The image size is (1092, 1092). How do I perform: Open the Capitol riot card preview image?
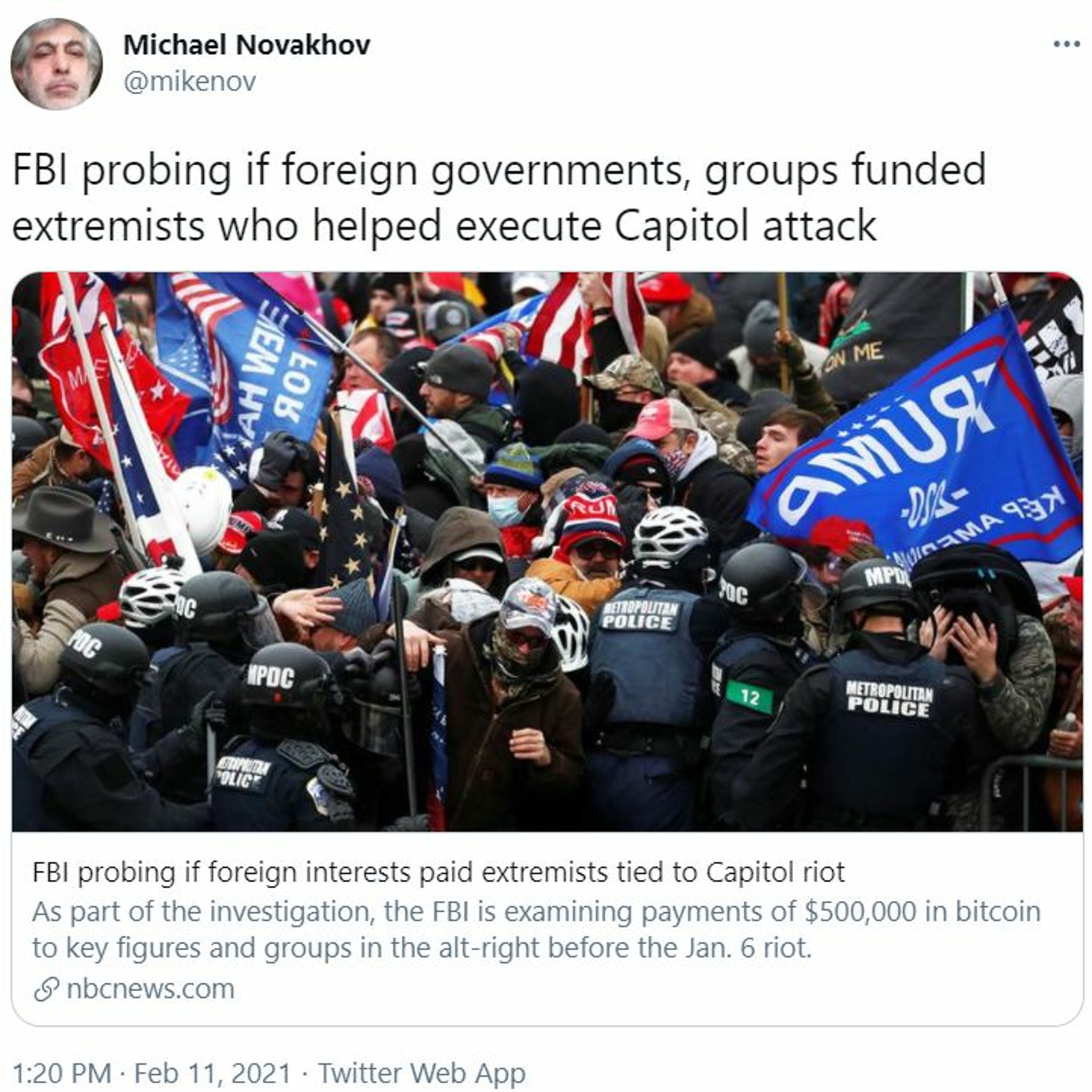[547, 552]
